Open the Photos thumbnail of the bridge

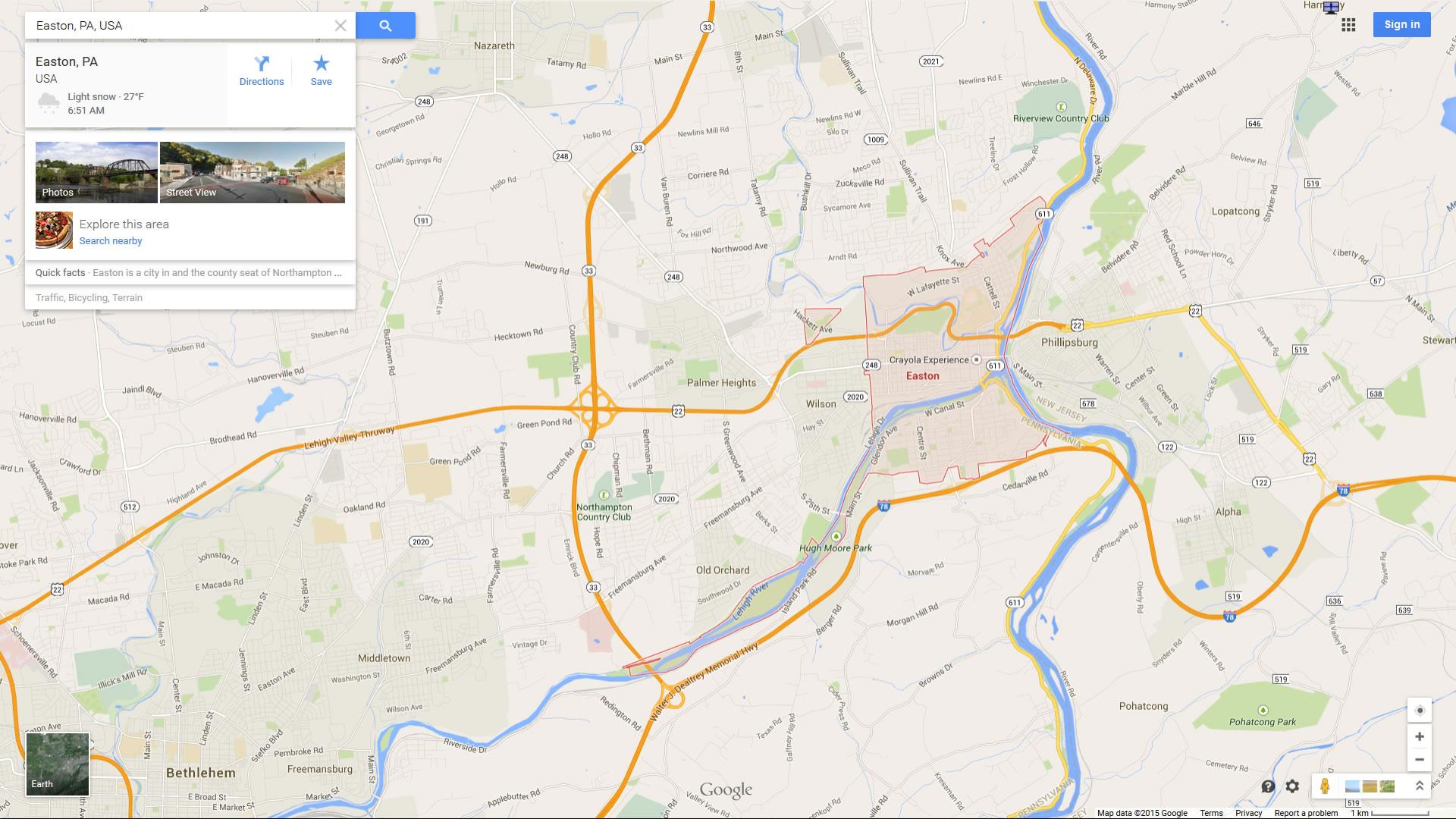click(96, 172)
